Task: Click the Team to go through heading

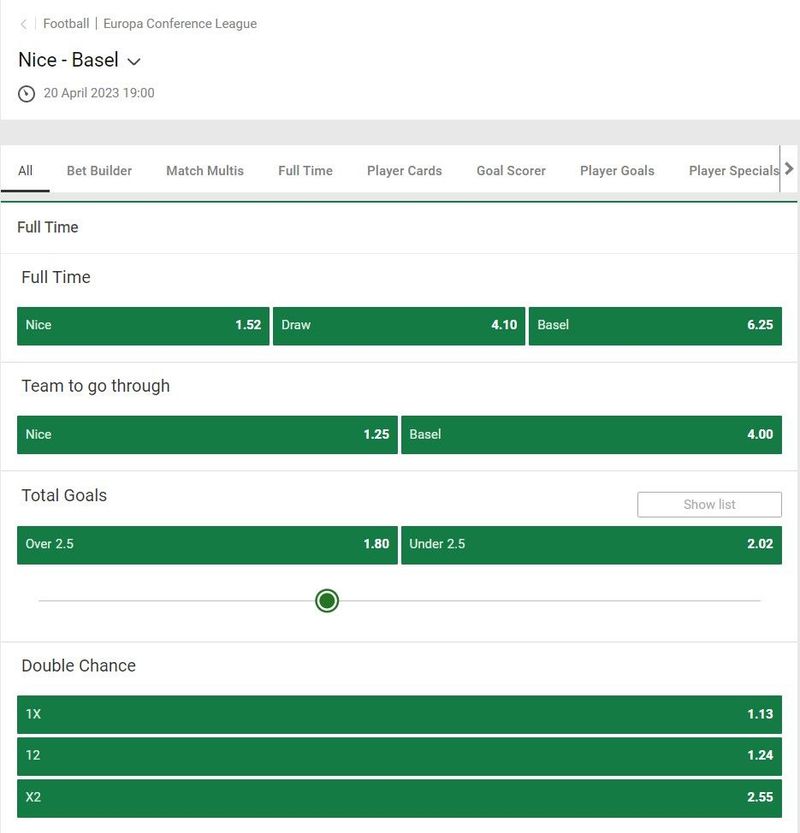Action: click(96, 386)
